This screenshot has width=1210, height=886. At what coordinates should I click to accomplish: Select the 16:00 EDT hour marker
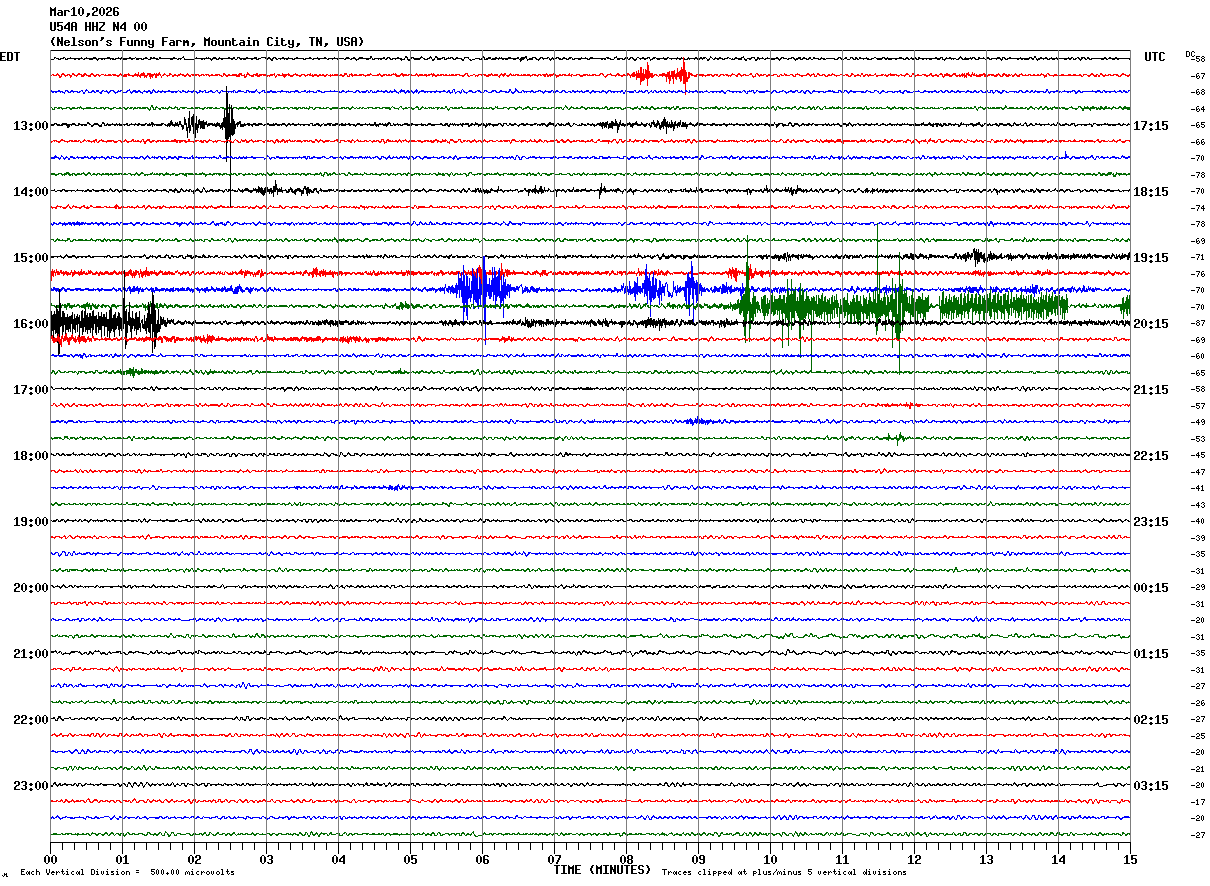click(x=30, y=324)
